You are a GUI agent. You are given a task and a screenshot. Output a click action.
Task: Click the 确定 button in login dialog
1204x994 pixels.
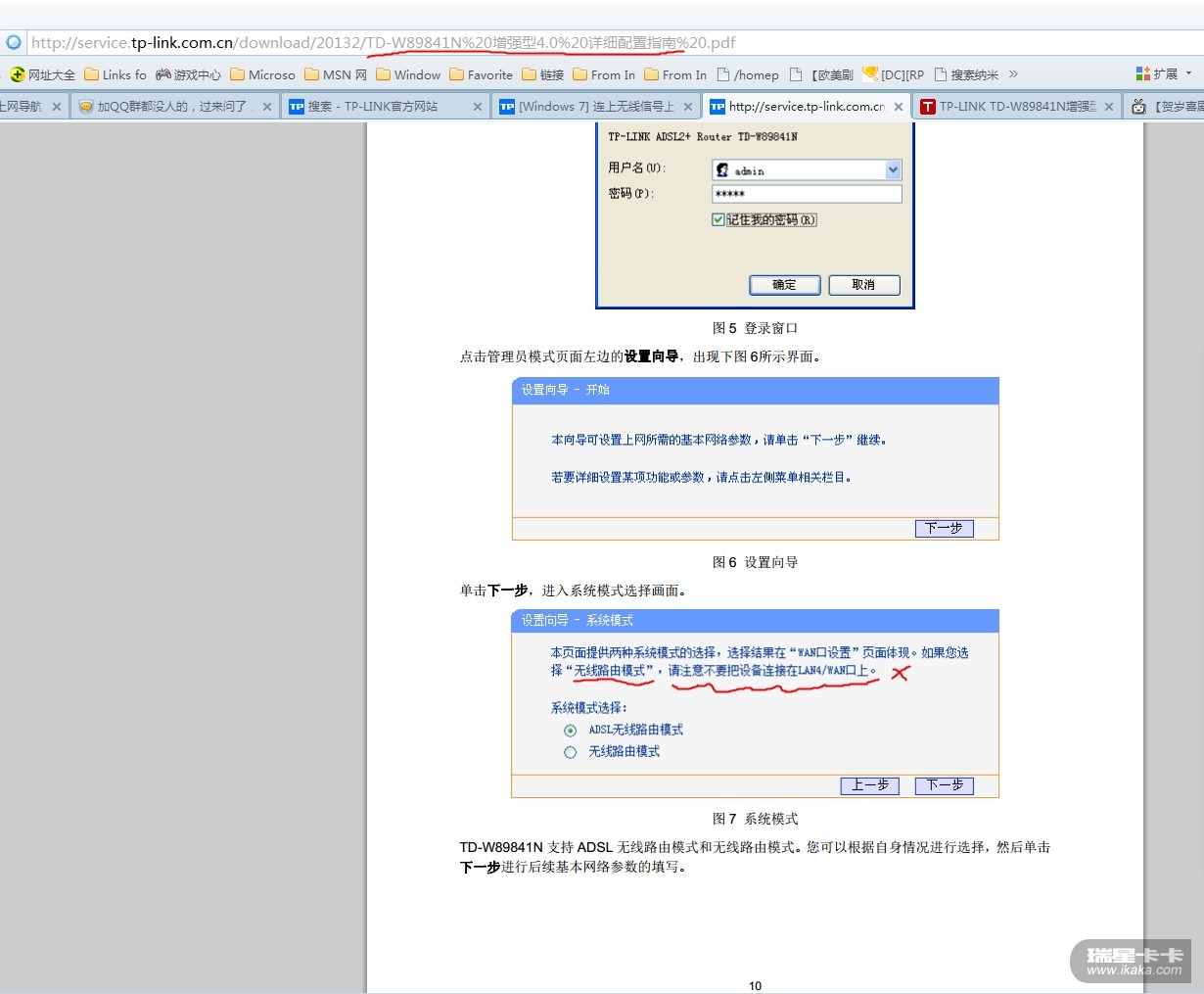pos(785,285)
